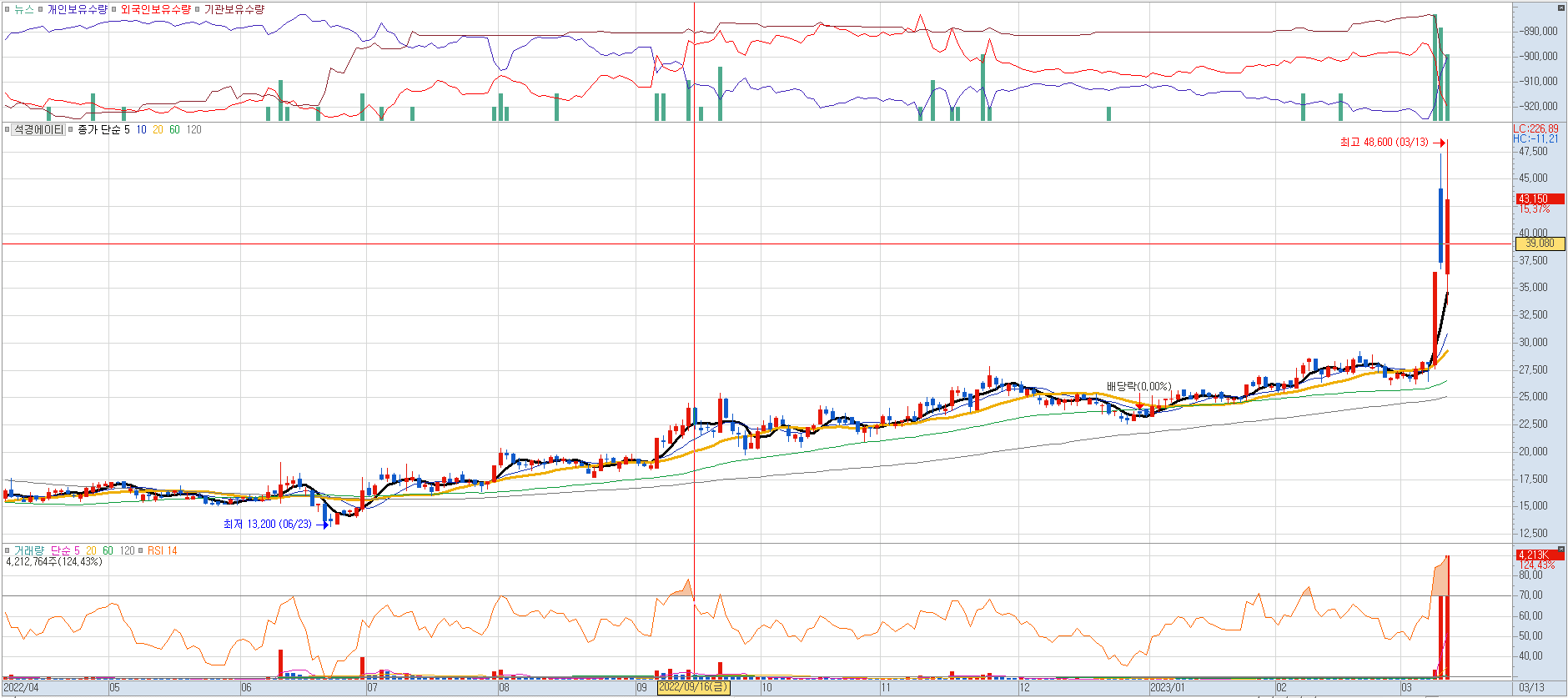Image resolution: width=1568 pixels, height=698 pixels.
Task: Select the 종가 단순 moving average label
Action: click(x=99, y=130)
